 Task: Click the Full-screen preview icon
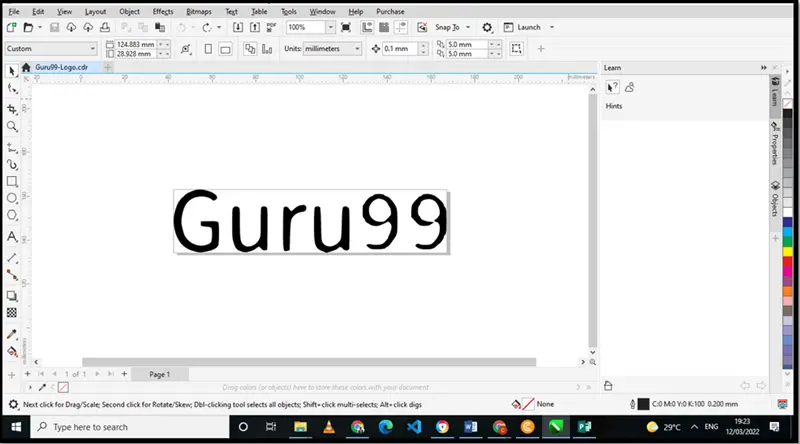(x=345, y=28)
